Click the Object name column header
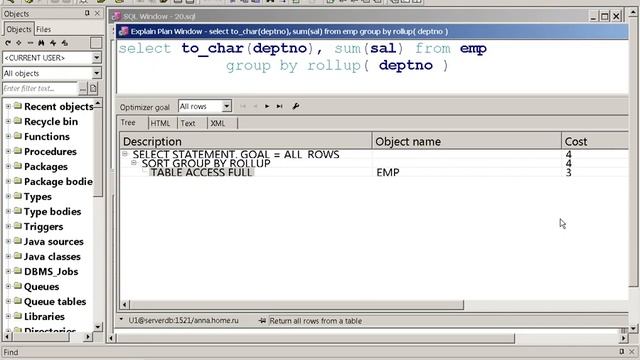The height and width of the screenshot is (360, 640). click(467, 141)
